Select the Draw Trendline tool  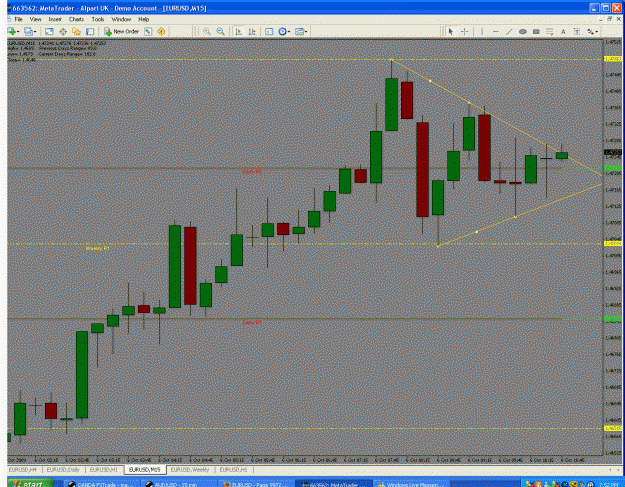pos(509,31)
